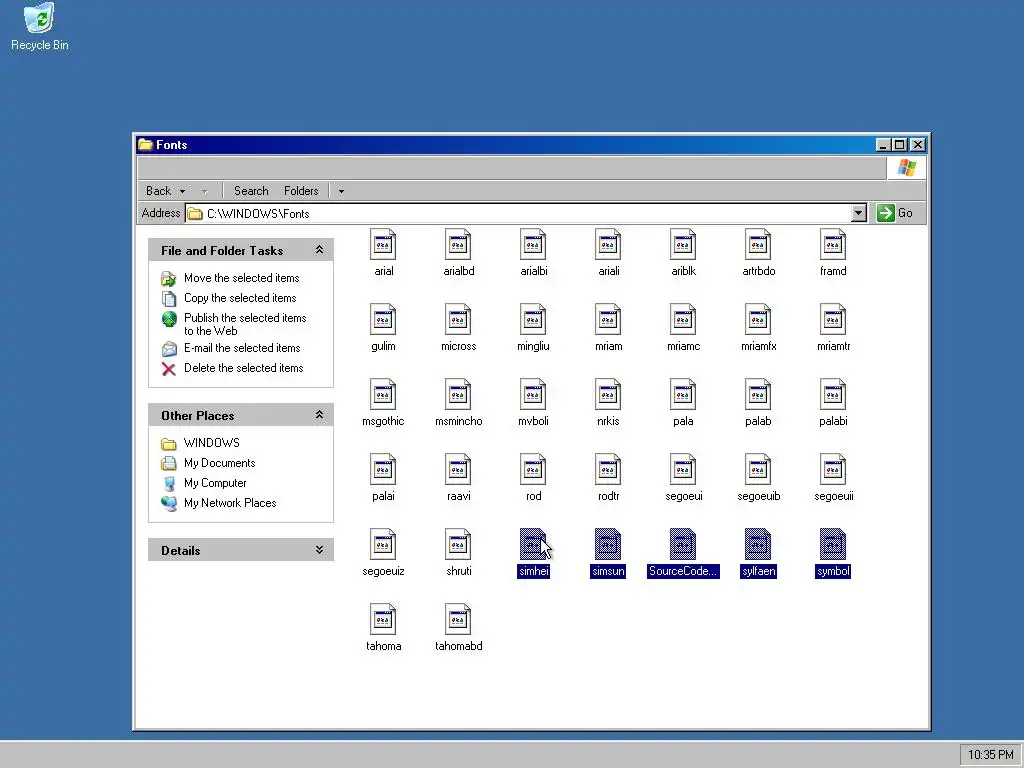1024x768 pixels.
Task: Select the symbol font file icon
Action: 833,545
